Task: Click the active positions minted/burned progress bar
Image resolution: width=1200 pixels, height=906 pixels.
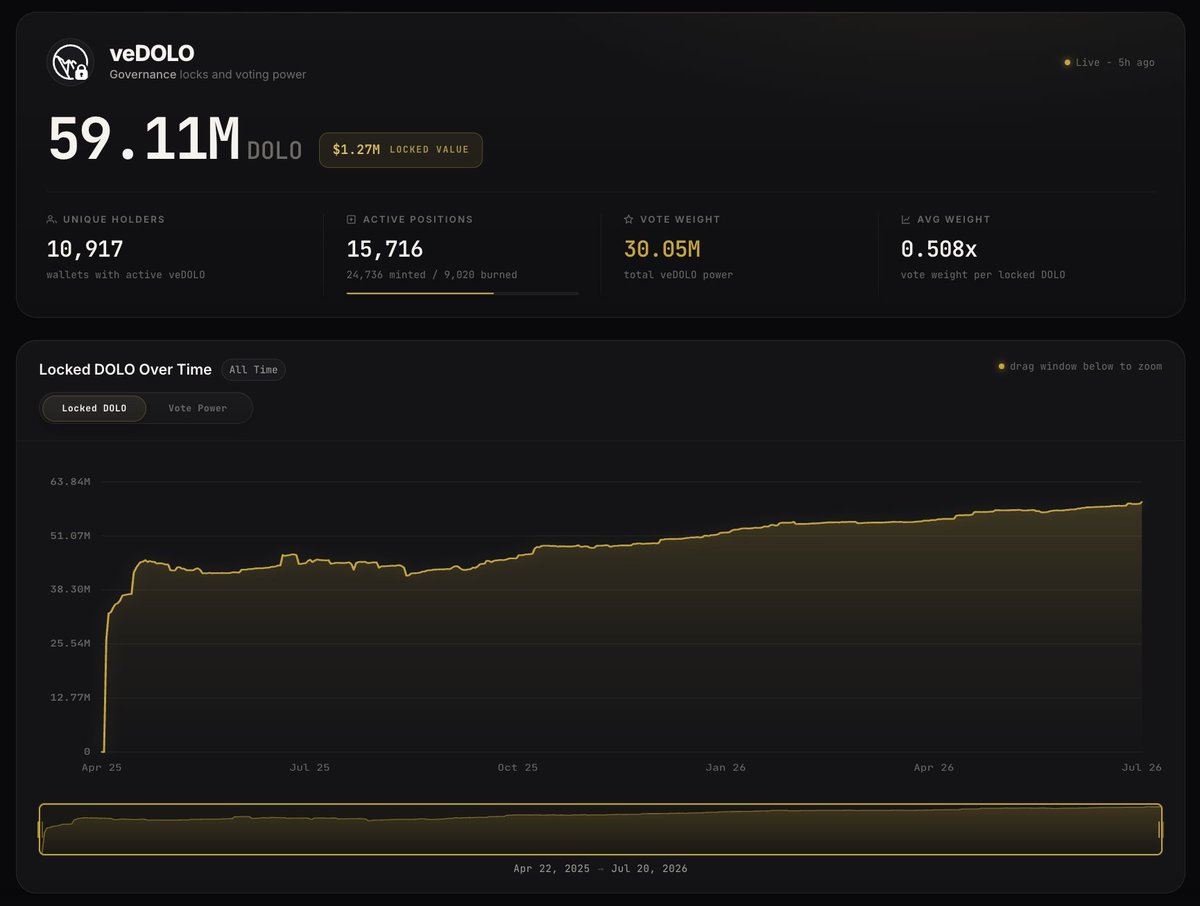Action: click(x=462, y=293)
